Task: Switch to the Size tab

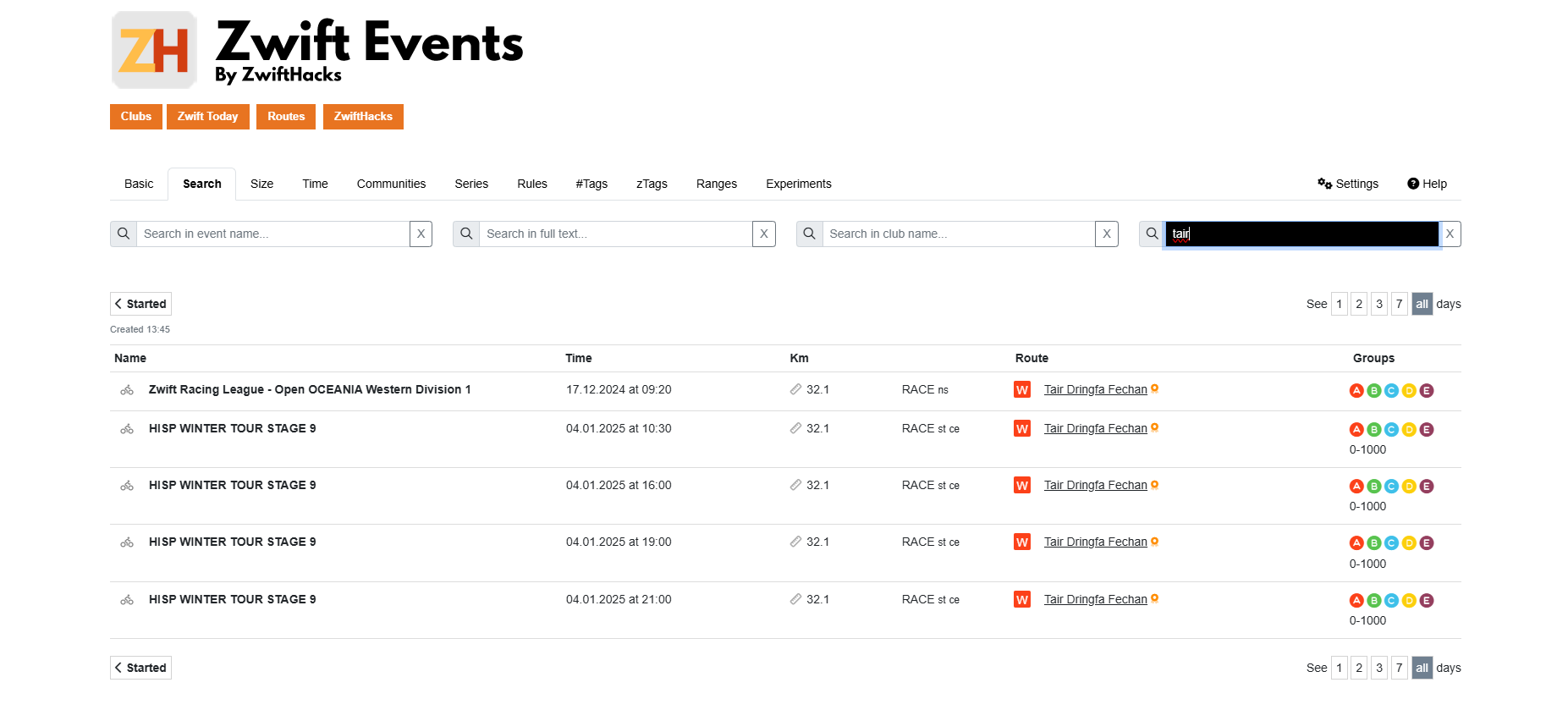Action: tap(262, 184)
